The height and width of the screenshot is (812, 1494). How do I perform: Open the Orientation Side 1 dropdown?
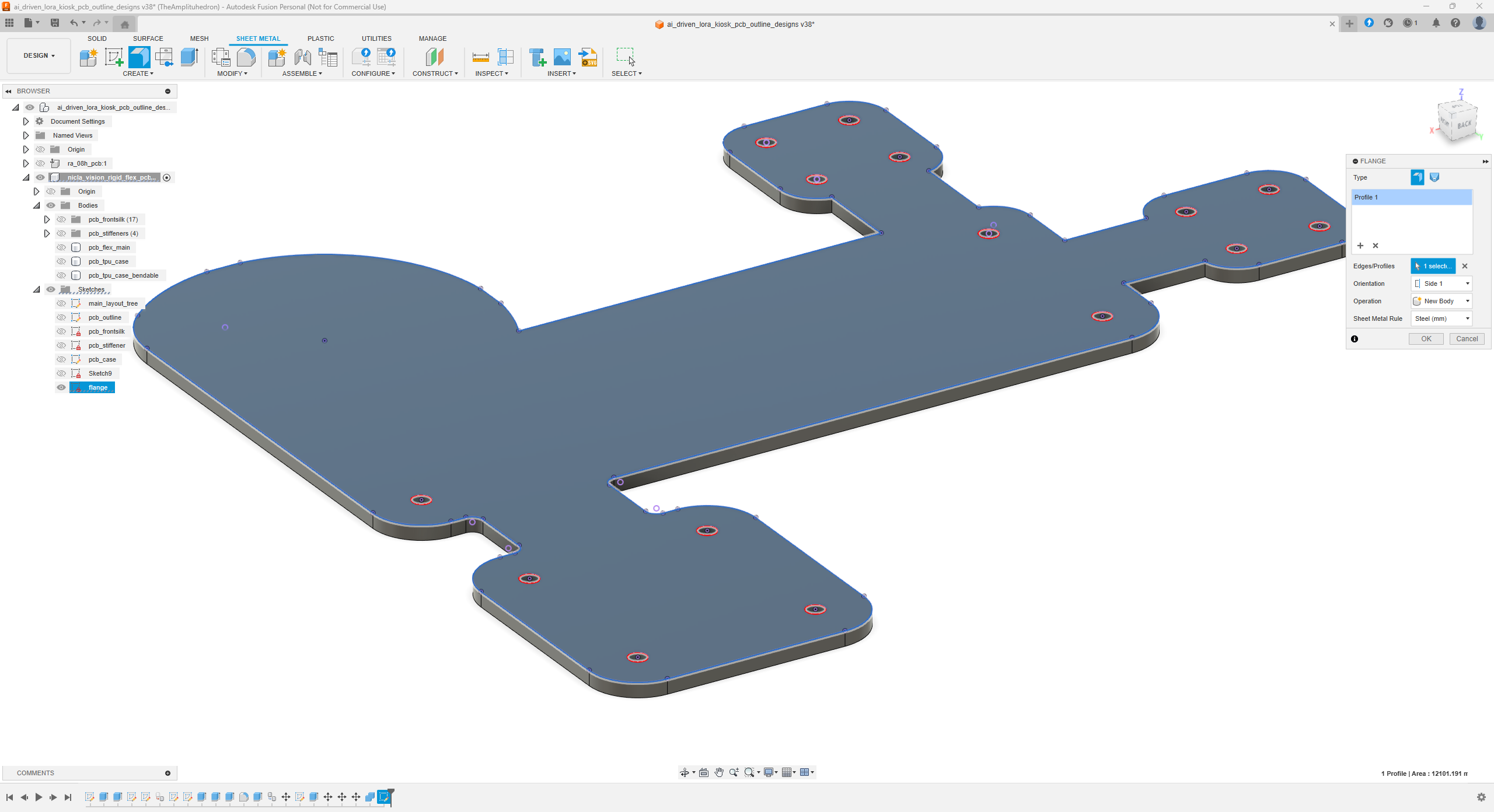(1441, 283)
